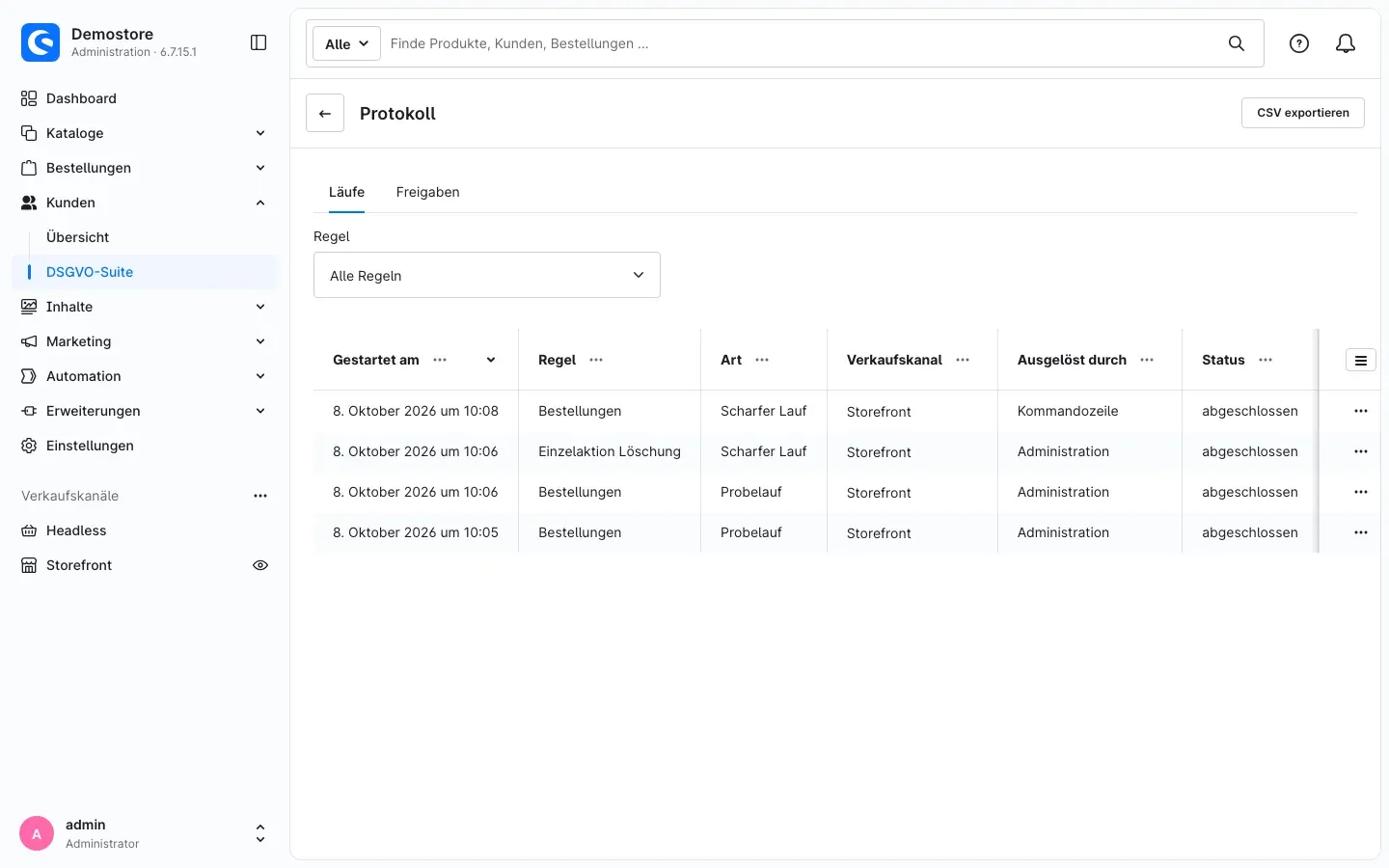Viewport: 1389px width, 868px height.
Task: Open the Headless sales channel
Action: pos(145,530)
